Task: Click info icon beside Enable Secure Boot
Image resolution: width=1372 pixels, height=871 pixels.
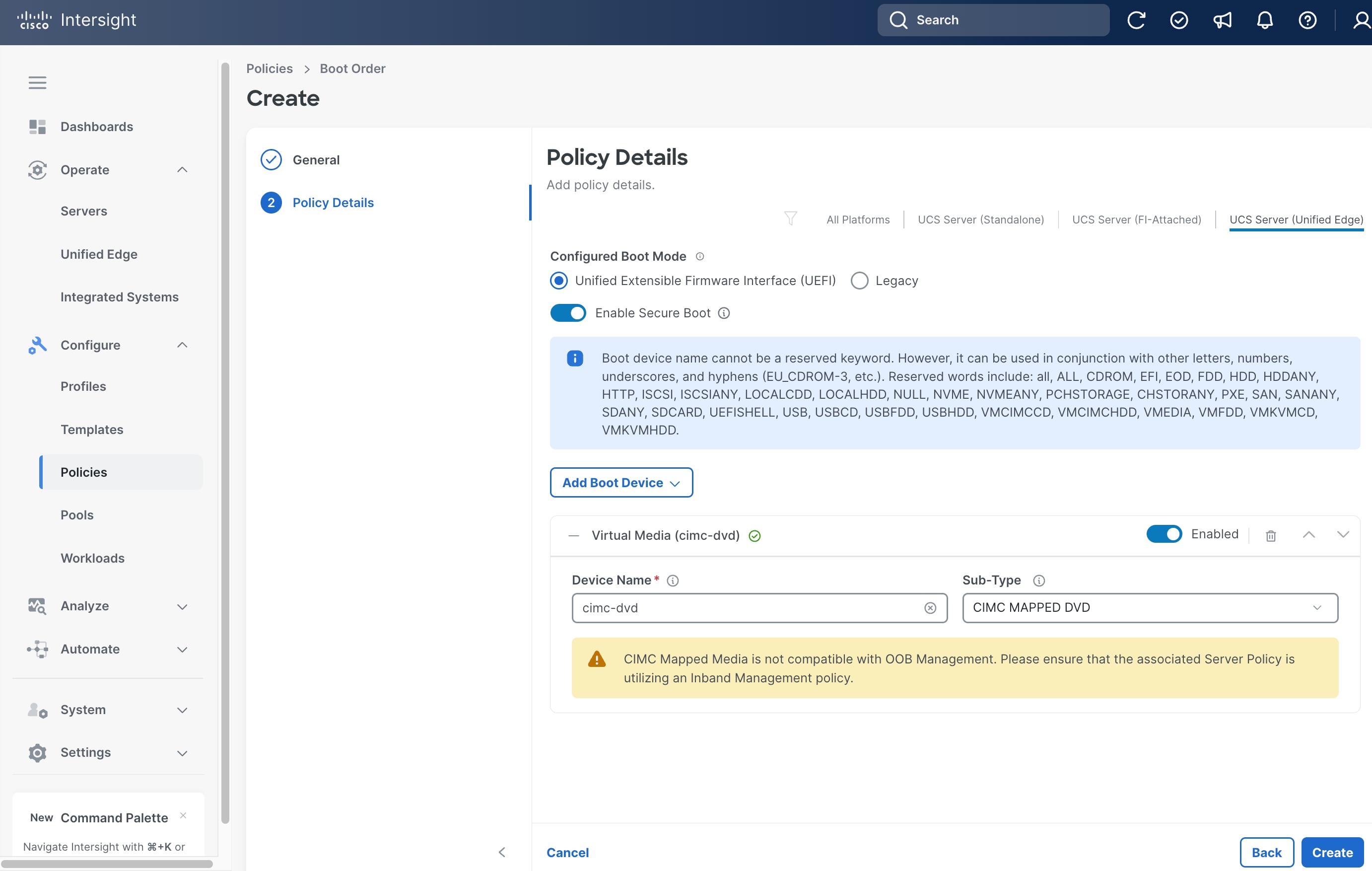Action: point(724,313)
